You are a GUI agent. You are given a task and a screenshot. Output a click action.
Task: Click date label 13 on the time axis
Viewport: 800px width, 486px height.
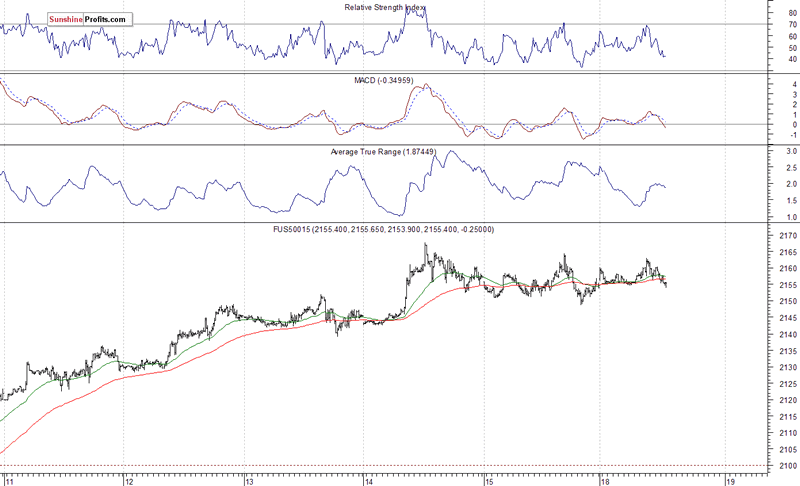tap(248, 480)
